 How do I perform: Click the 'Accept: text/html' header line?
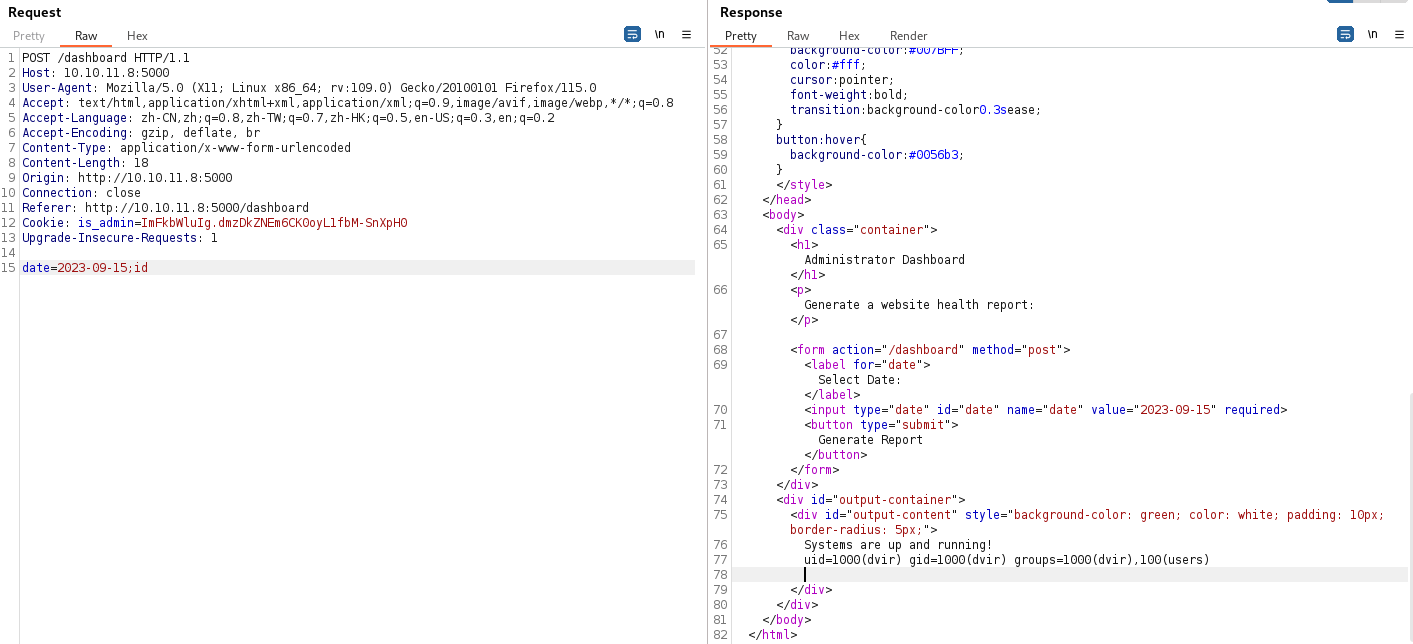click(348, 103)
